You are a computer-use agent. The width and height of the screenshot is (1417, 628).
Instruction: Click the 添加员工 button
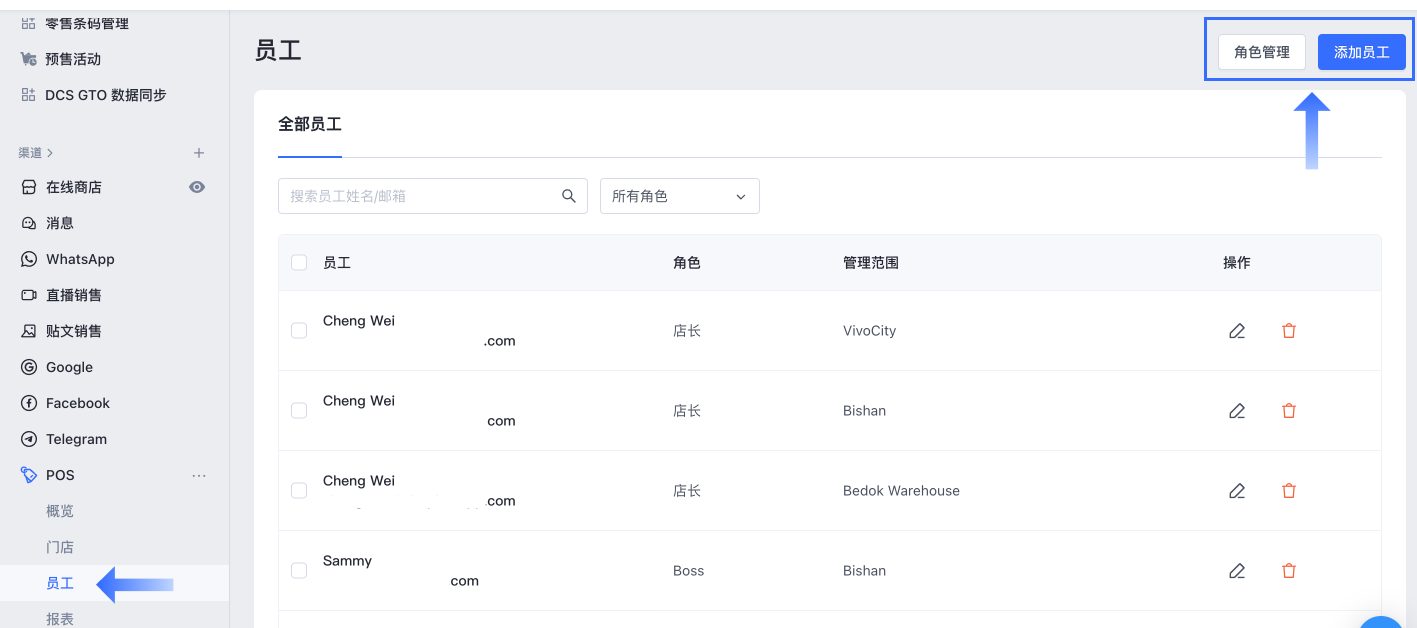tap(1361, 52)
